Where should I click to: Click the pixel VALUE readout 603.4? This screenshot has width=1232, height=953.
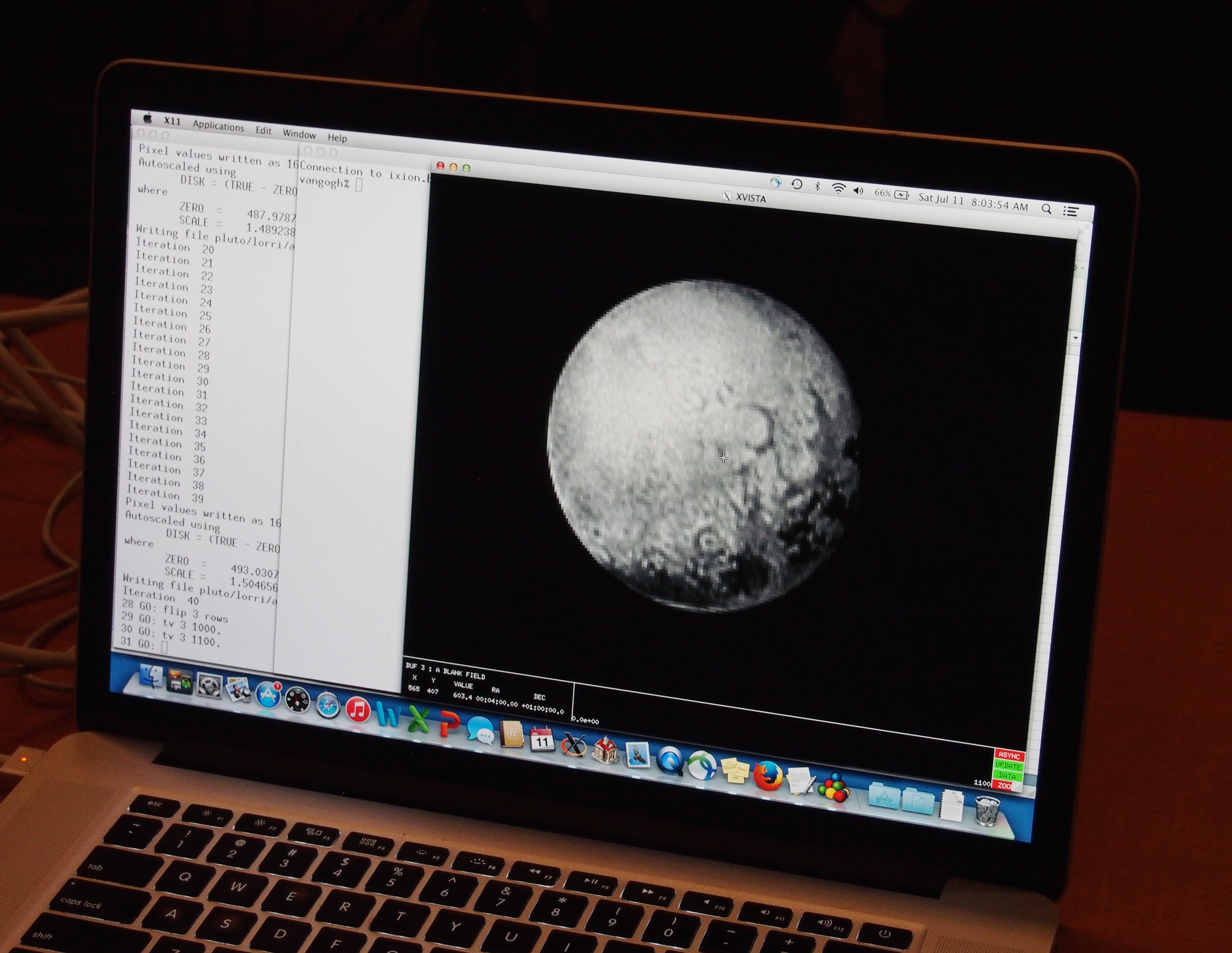pyautogui.click(x=462, y=696)
